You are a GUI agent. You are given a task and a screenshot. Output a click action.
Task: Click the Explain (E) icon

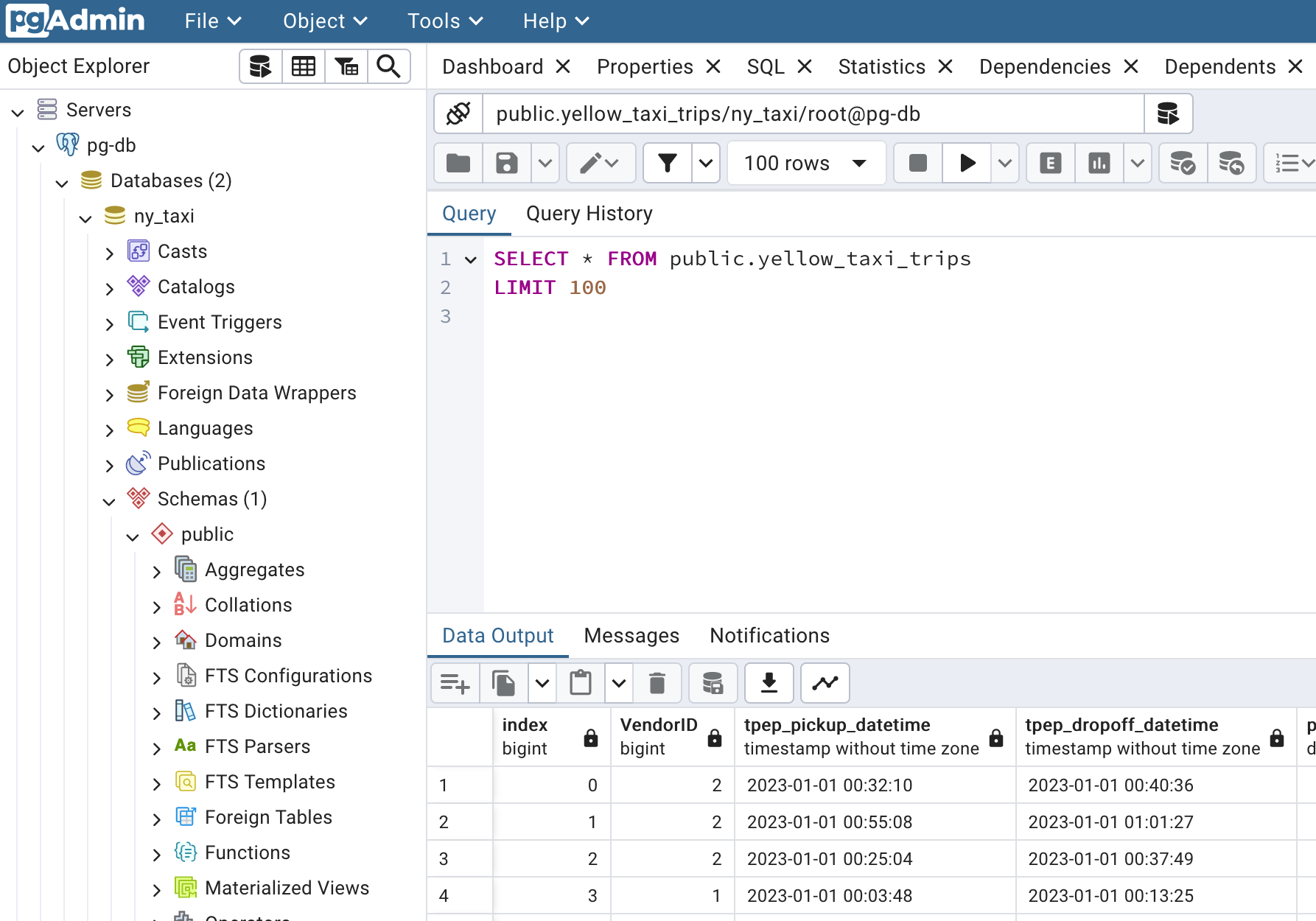point(1051,163)
